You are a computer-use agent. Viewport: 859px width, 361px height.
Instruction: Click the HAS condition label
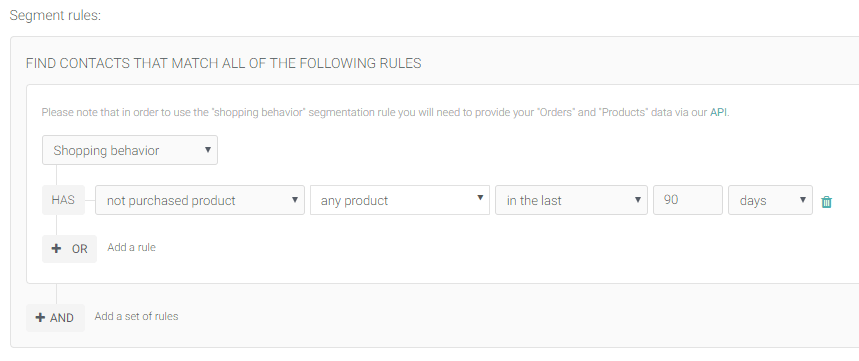tap(63, 200)
